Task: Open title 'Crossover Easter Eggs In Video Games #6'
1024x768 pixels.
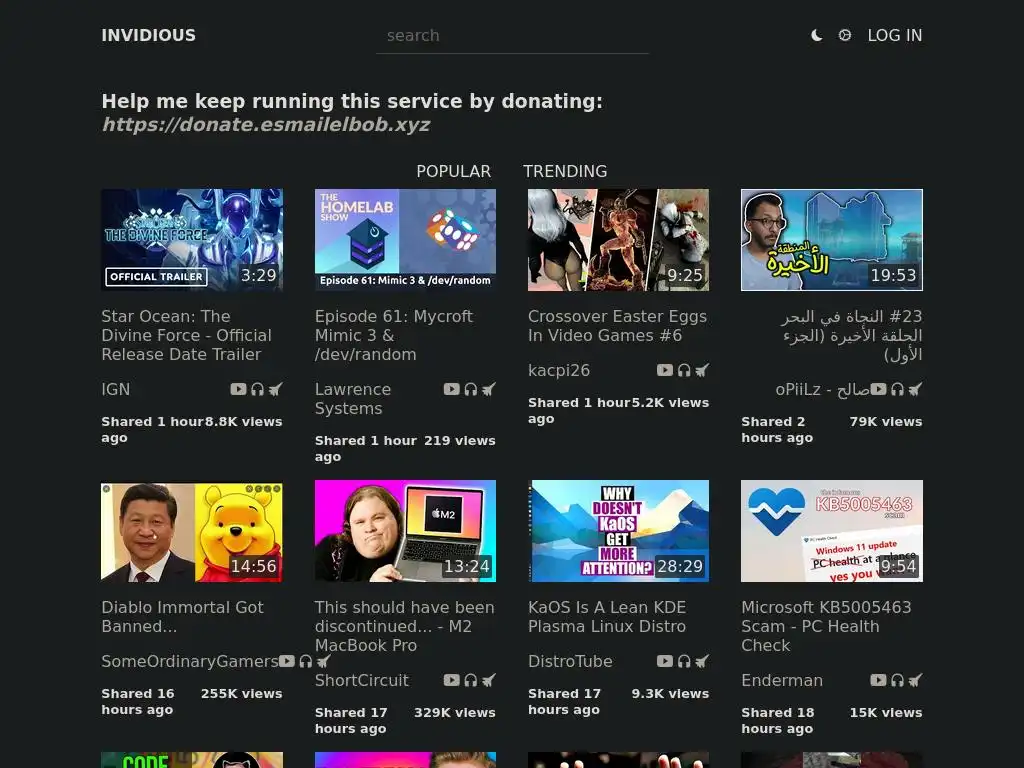Action: (x=617, y=326)
